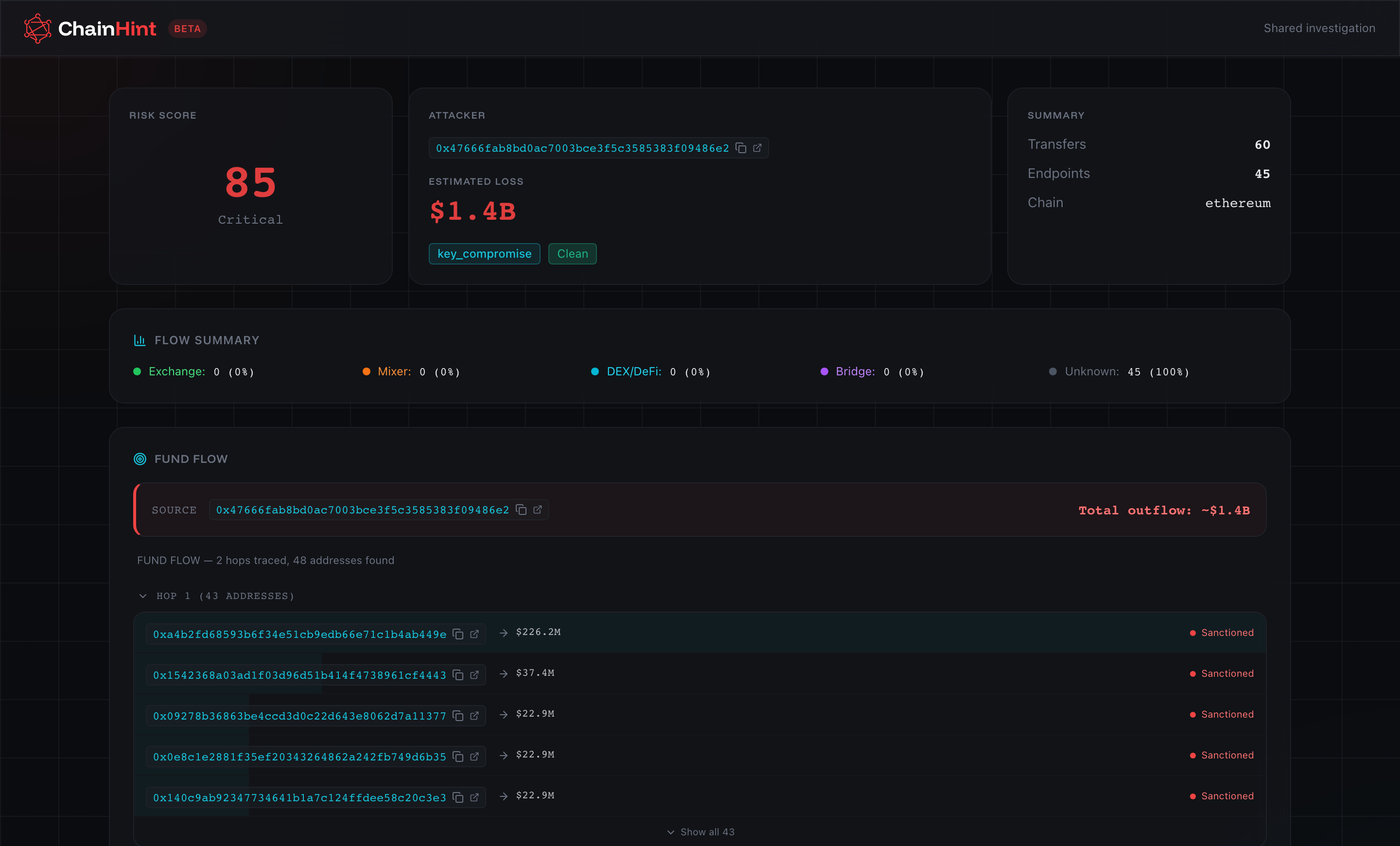Click hop address 0xa4b2fd68593b6f34e51cb9edb66e71c1b4ab449e
This screenshot has width=1400, height=846.
(x=299, y=634)
